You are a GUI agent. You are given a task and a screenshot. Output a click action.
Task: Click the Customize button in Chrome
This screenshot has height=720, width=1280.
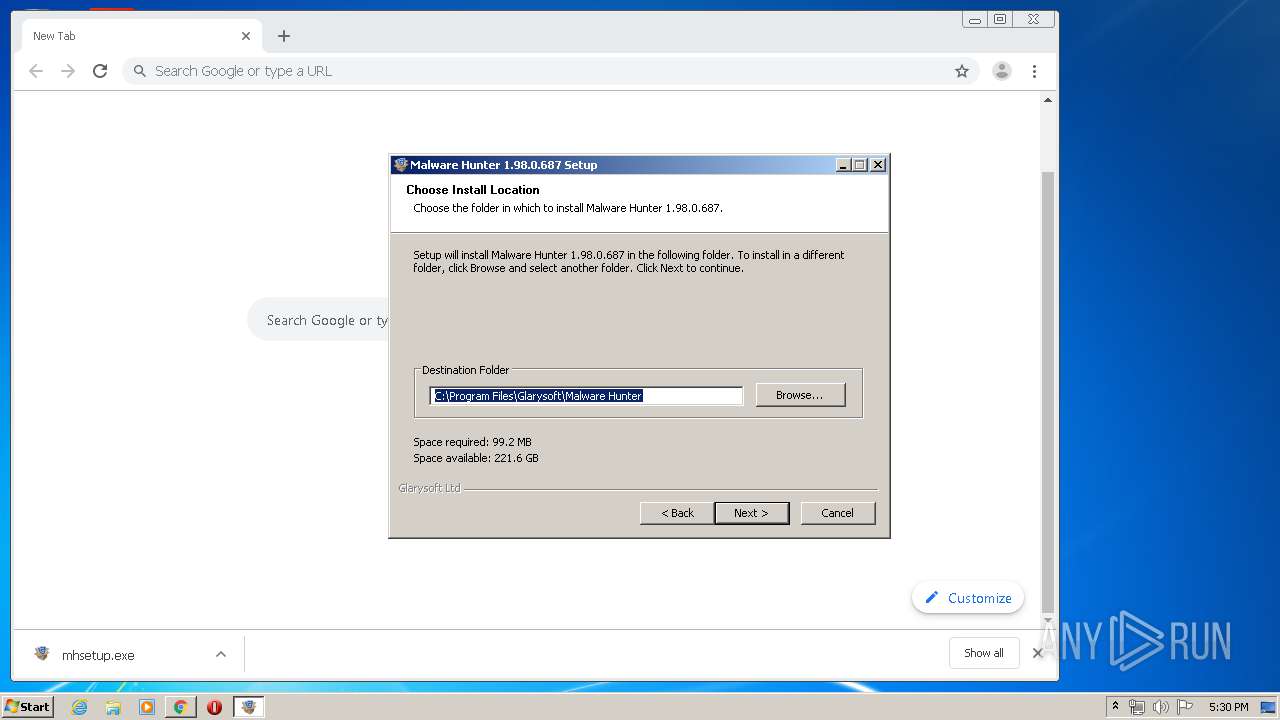pos(968,598)
